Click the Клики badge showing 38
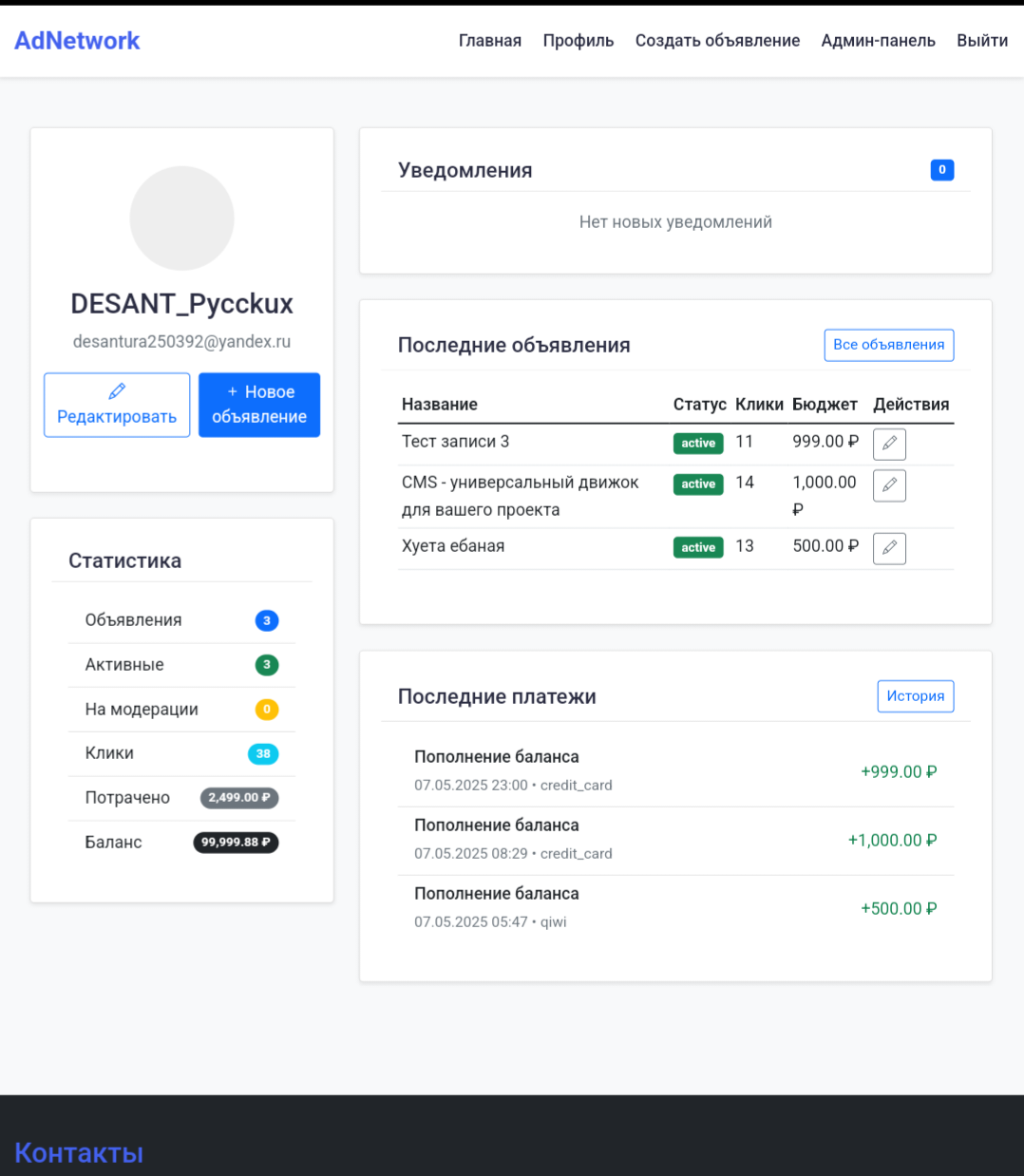 263,753
